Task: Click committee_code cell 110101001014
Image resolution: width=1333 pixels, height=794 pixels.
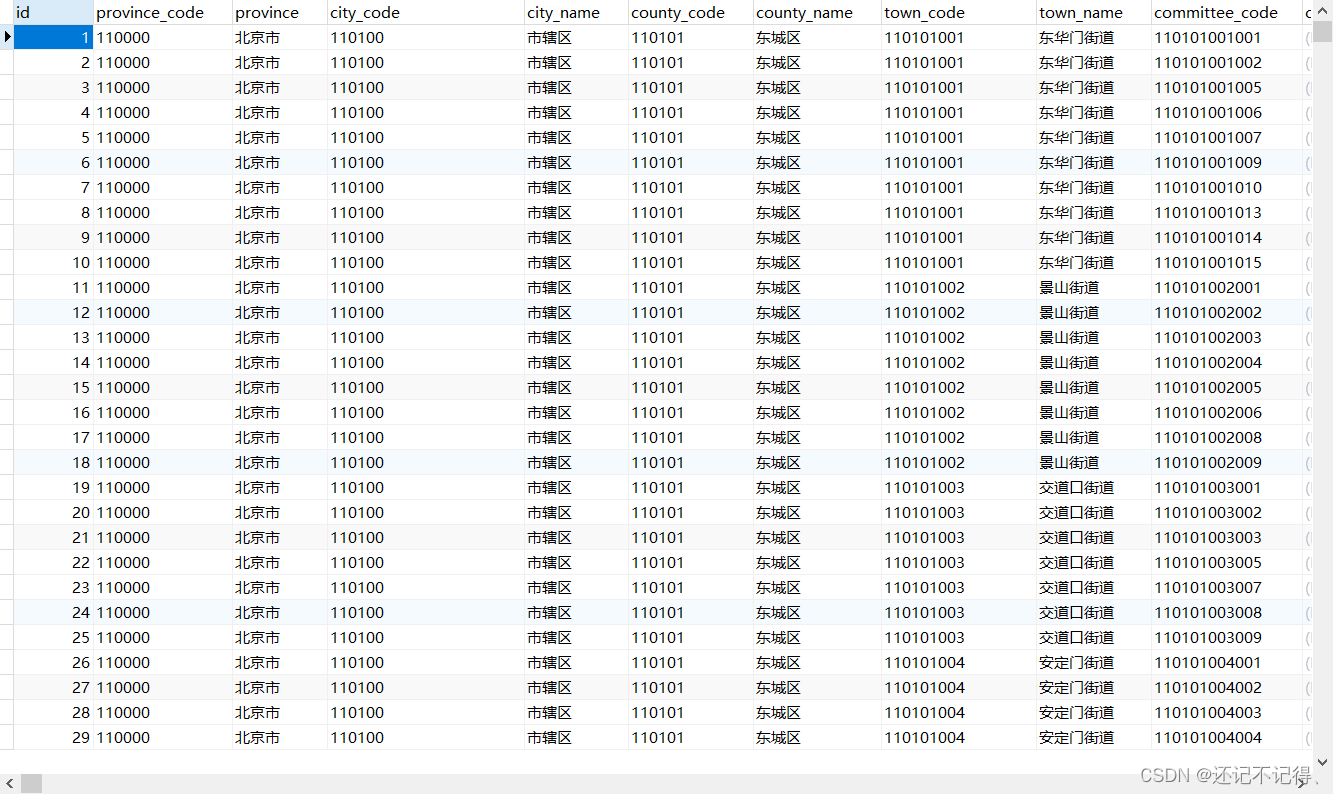Action: 1227,237
